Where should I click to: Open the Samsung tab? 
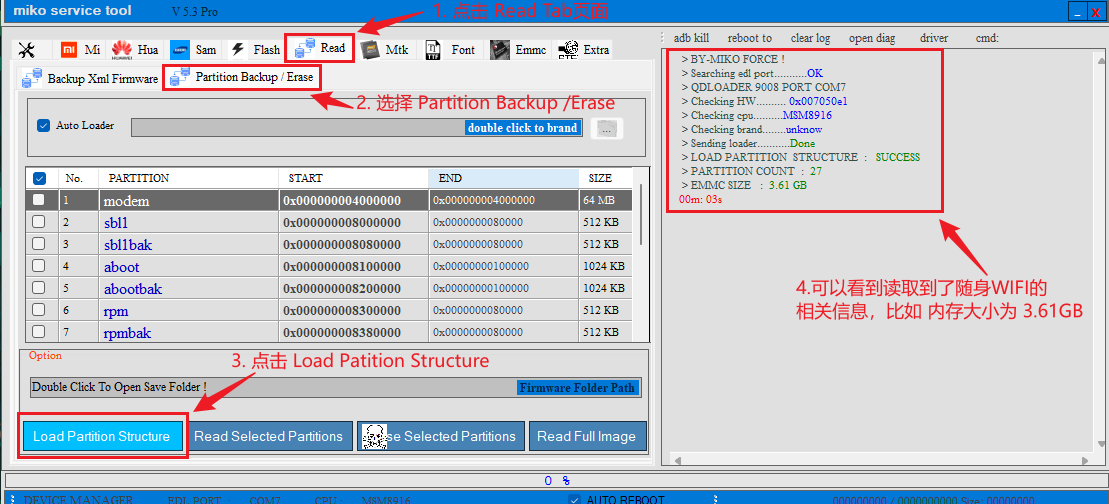click(193, 50)
